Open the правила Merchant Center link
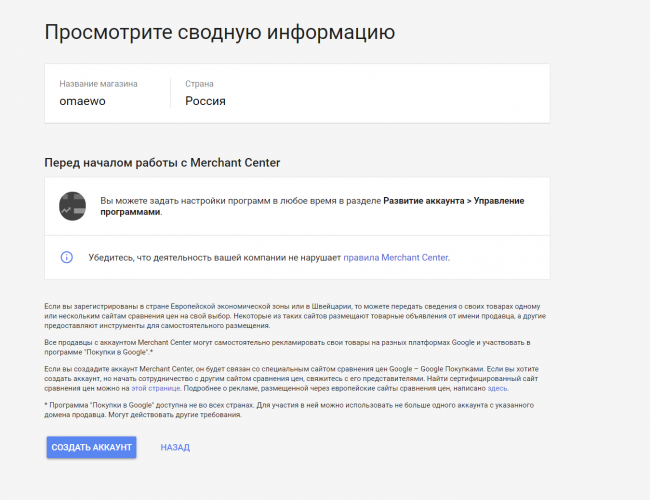Viewport: 650px width, 500px height. pos(396,257)
